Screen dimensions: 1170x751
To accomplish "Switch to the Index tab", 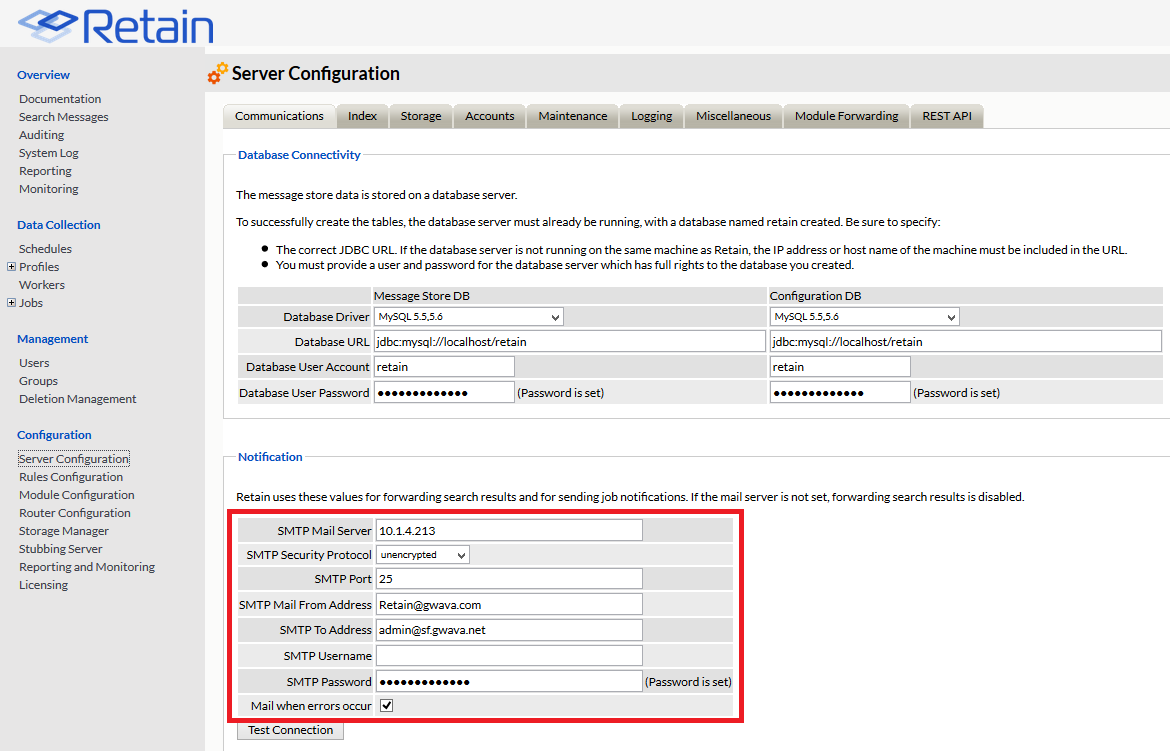I will point(362,116).
